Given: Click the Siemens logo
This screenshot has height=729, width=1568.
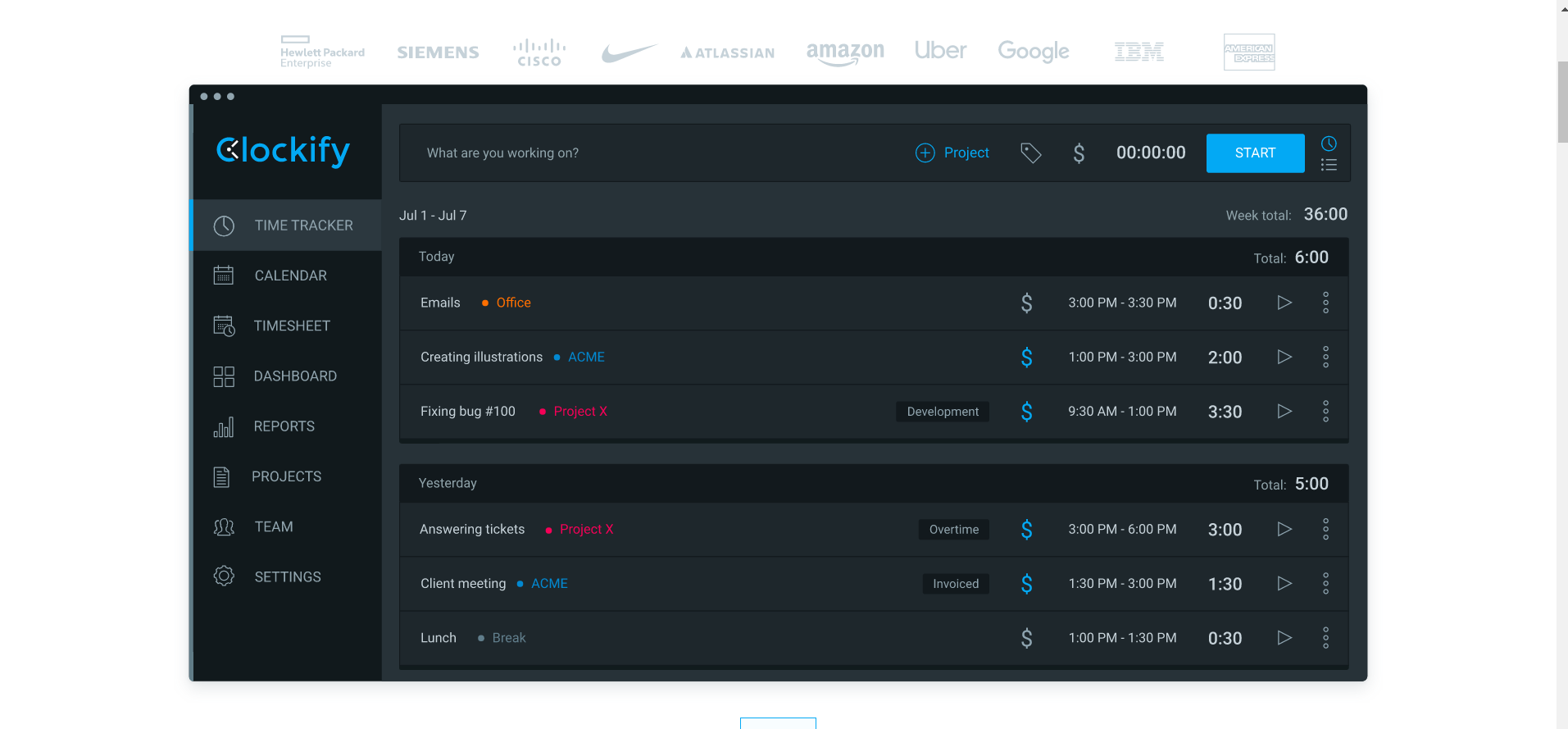Looking at the screenshot, I should (438, 52).
